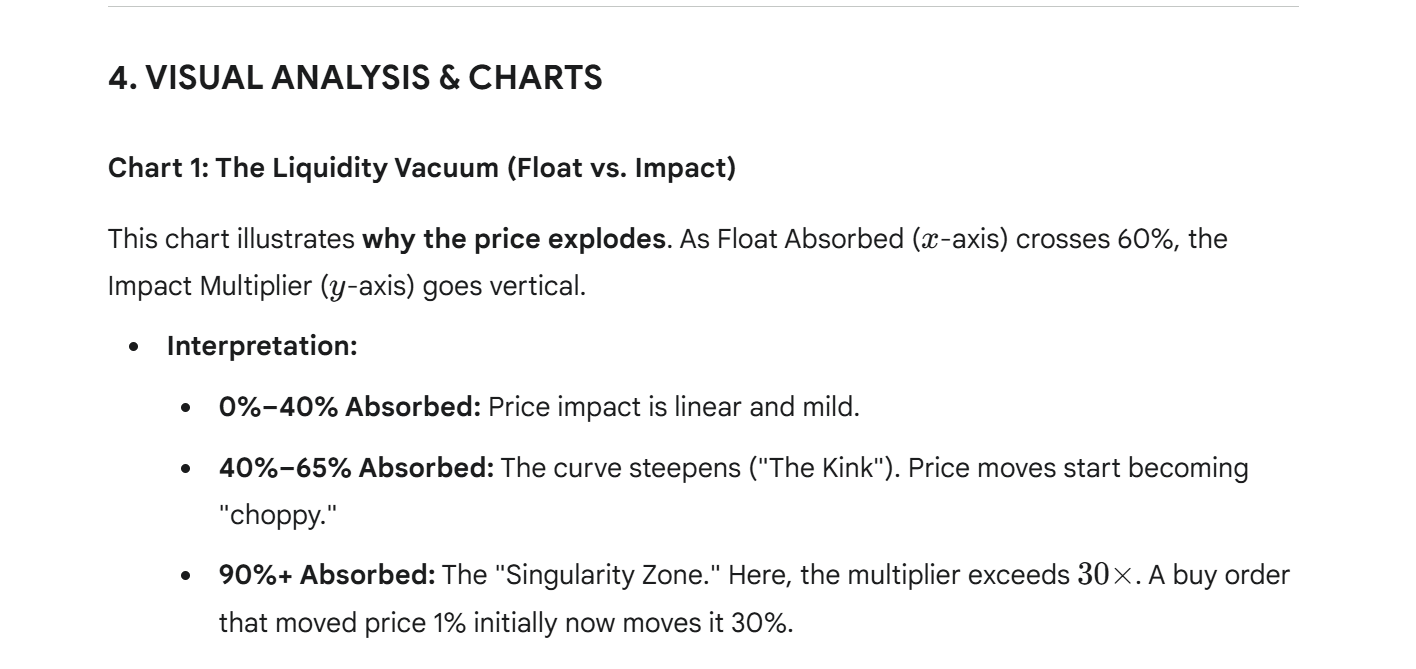Click the bullet dot before "40%–65% Absorbed"

[x=185, y=469]
